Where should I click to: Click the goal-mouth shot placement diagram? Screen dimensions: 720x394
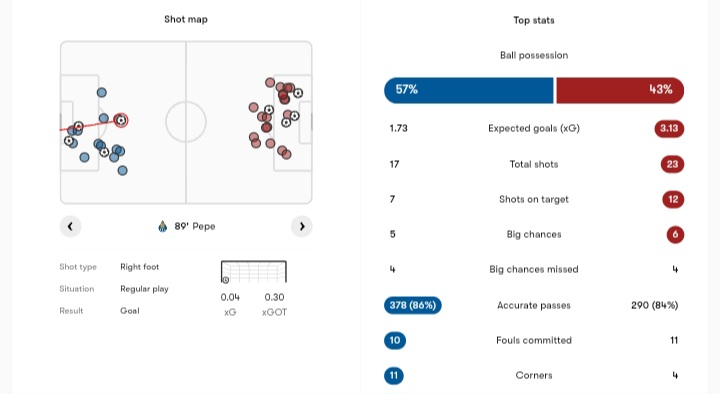pos(253,272)
